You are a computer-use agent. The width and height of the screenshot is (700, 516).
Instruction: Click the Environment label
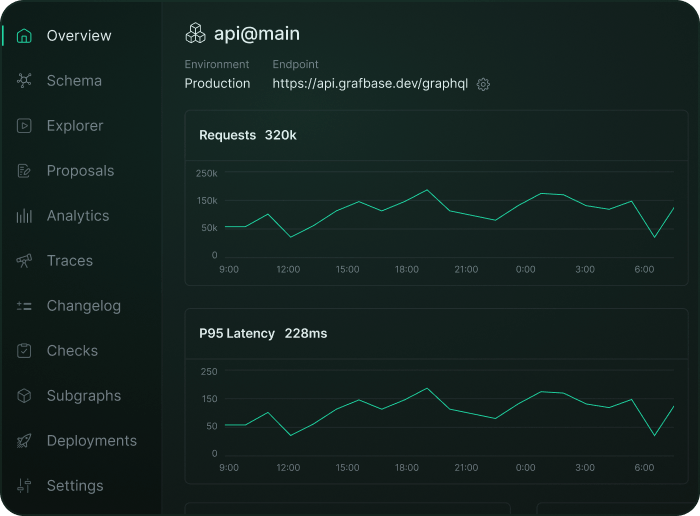tap(217, 64)
